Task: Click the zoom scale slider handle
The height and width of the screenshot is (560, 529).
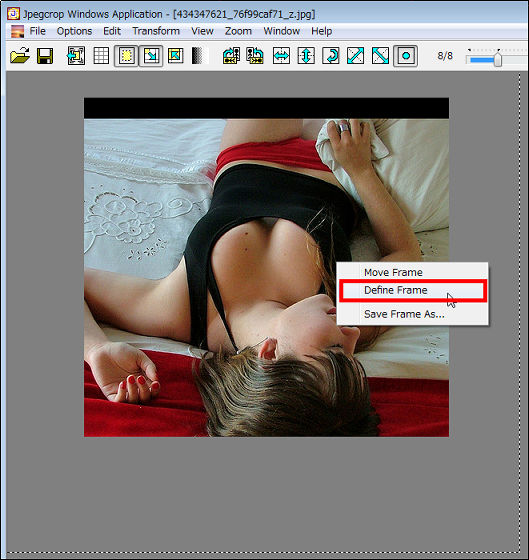Action: (498, 59)
